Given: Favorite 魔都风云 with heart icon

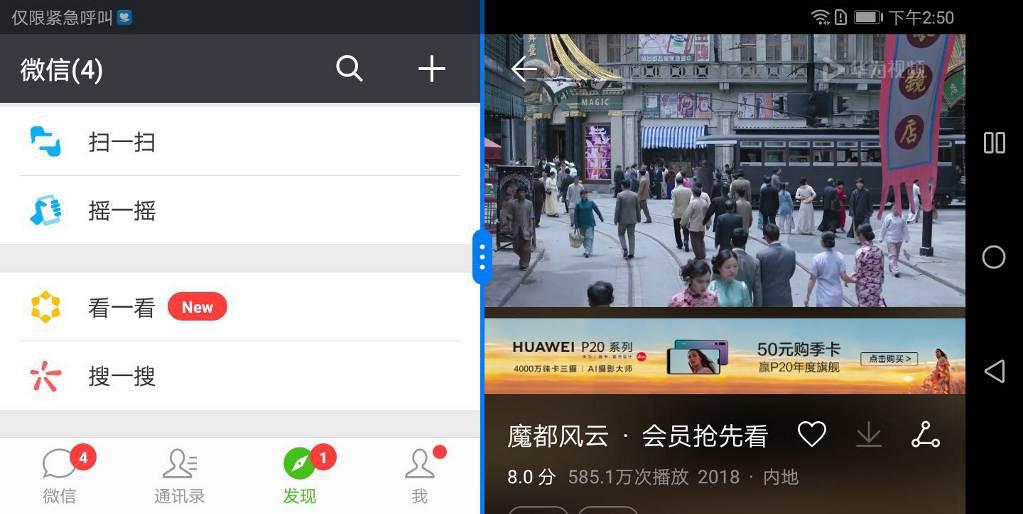Looking at the screenshot, I should tap(812, 434).
